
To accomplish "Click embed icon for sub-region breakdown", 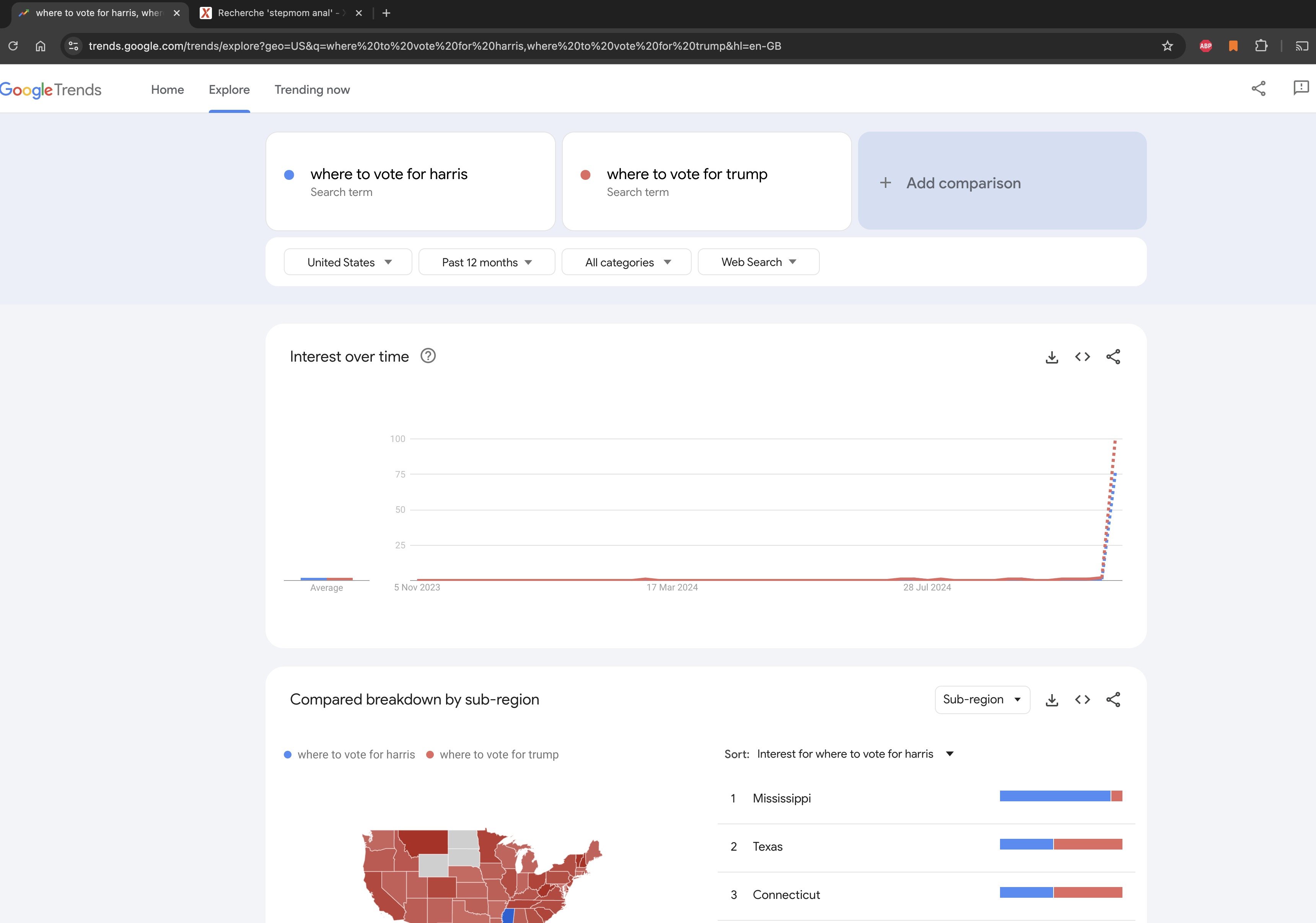I will (1082, 700).
